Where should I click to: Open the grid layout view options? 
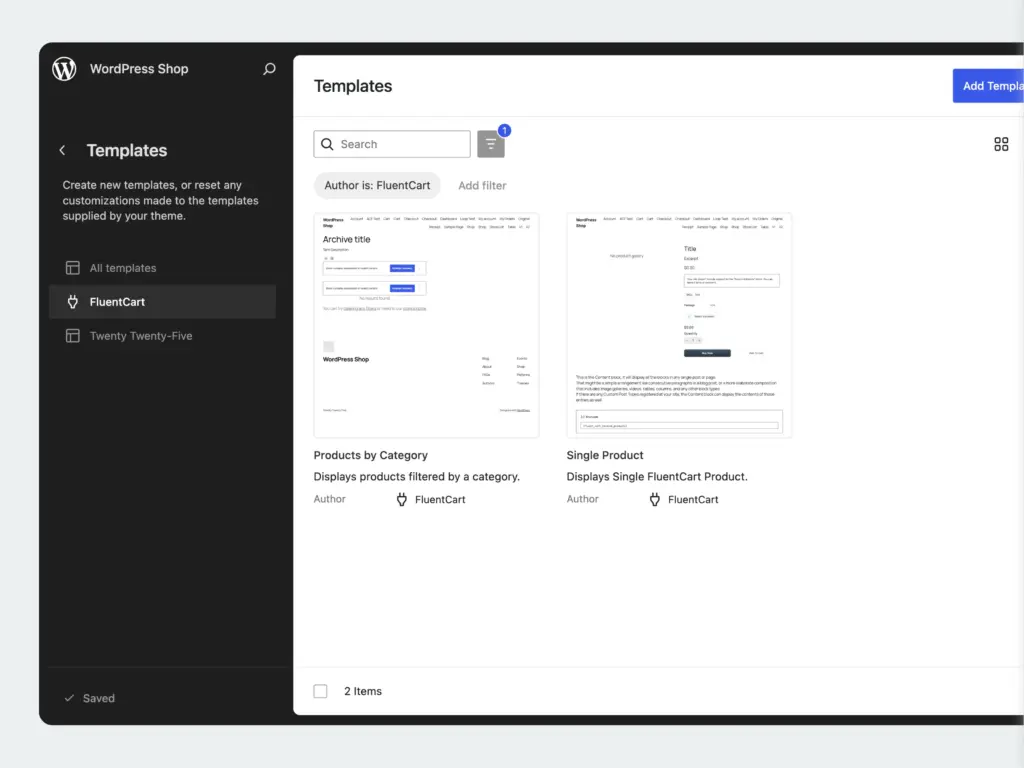point(1001,144)
